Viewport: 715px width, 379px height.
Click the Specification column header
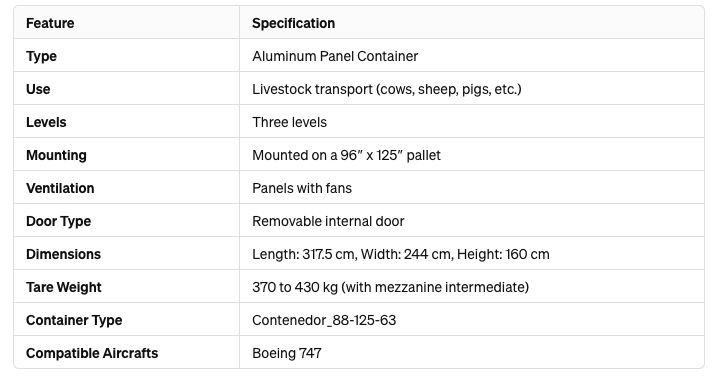point(294,23)
